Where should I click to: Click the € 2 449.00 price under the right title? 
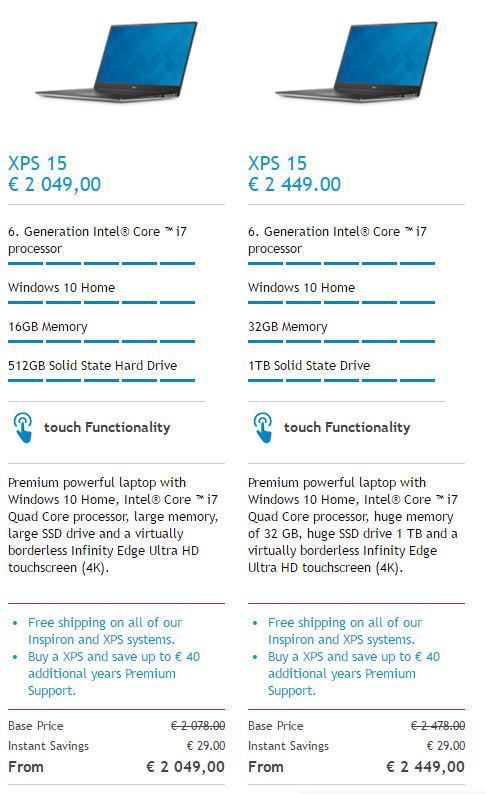(295, 184)
